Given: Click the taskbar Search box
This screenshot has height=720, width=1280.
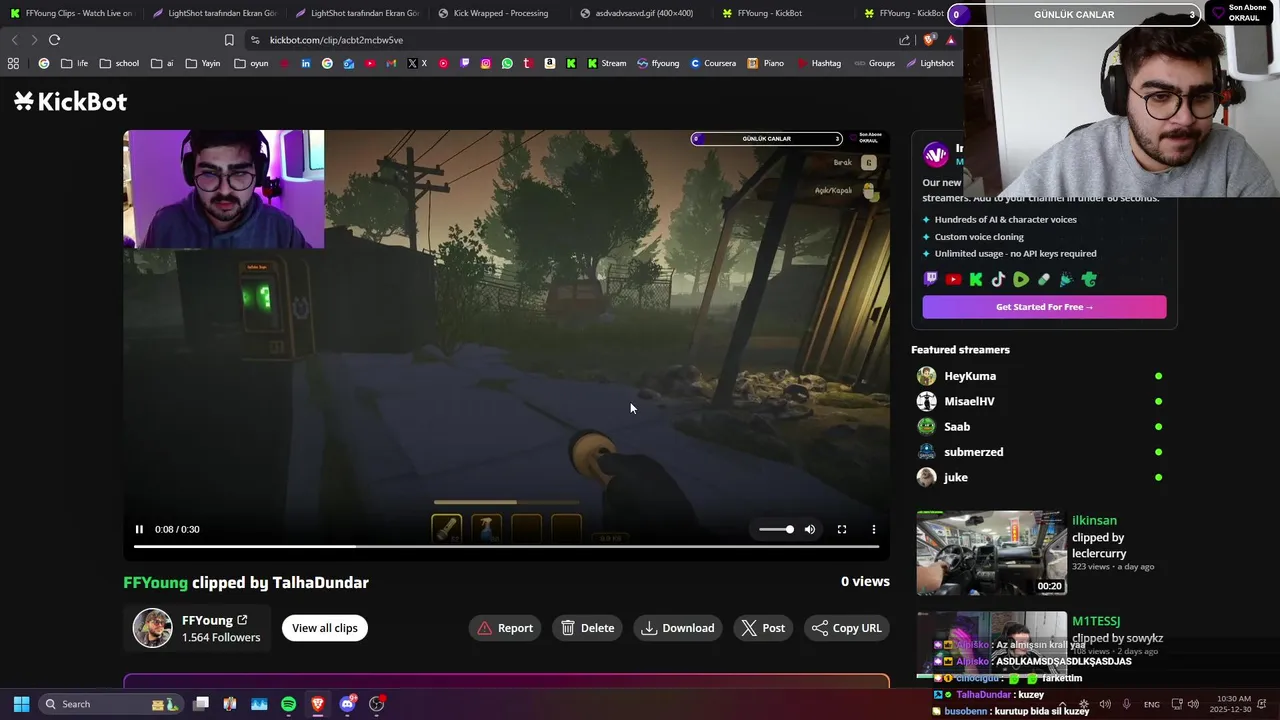Looking at the screenshot, I should pos(111,704).
